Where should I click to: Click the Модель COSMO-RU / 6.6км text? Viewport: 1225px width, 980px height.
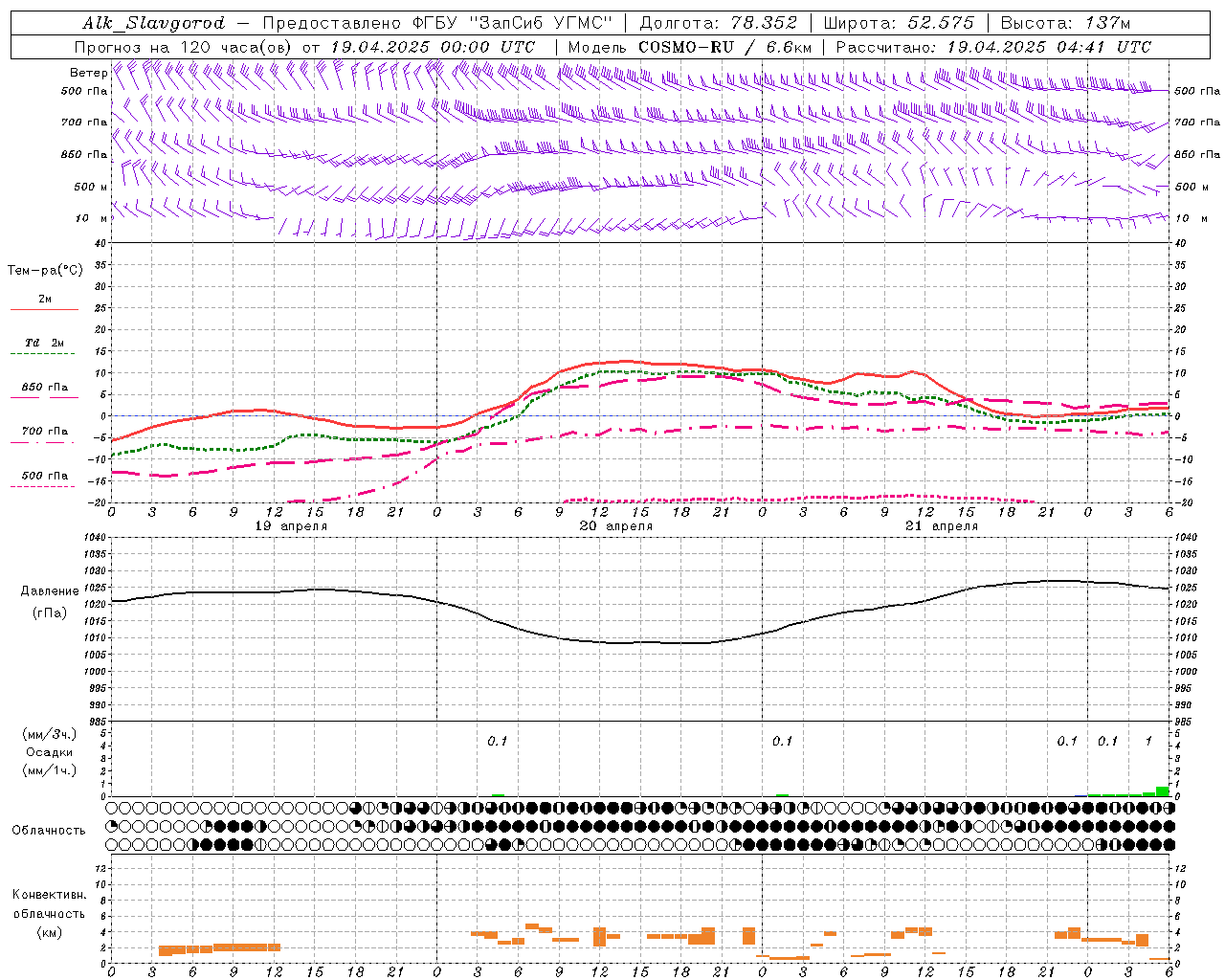pyautogui.click(x=690, y=47)
